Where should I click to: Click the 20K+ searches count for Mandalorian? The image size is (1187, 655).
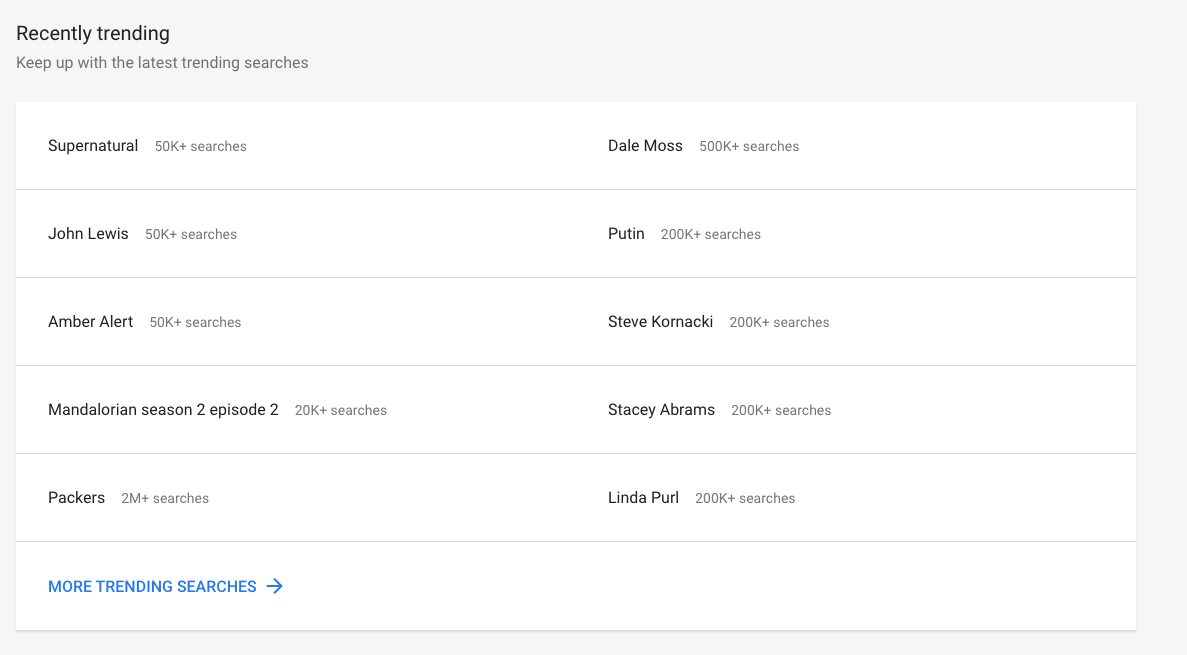tap(341, 410)
